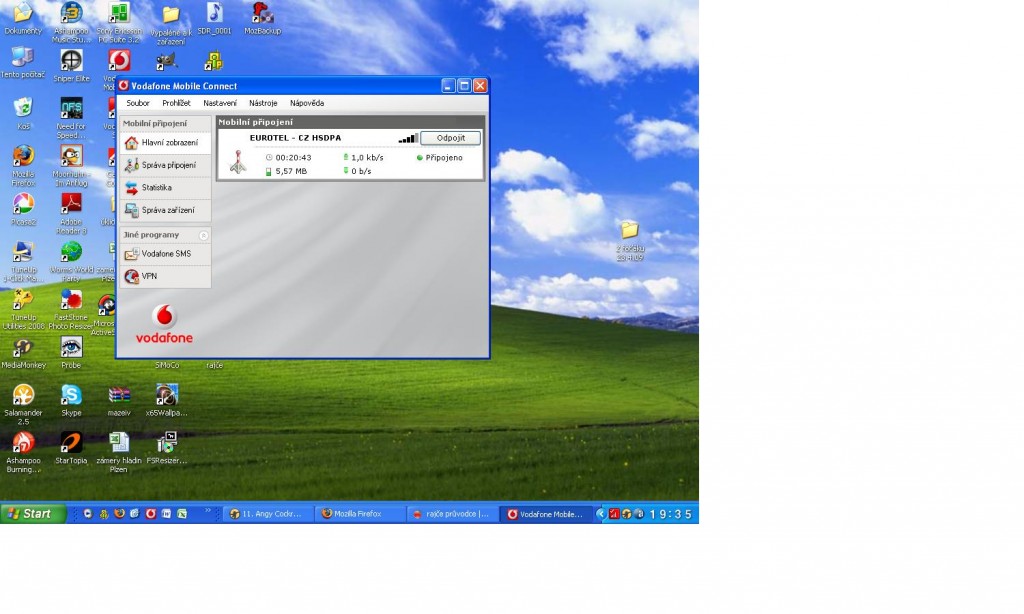The height and width of the screenshot is (614, 1024).
Task: Open Hlavní zobrazení main view
Action: click(165, 142)
